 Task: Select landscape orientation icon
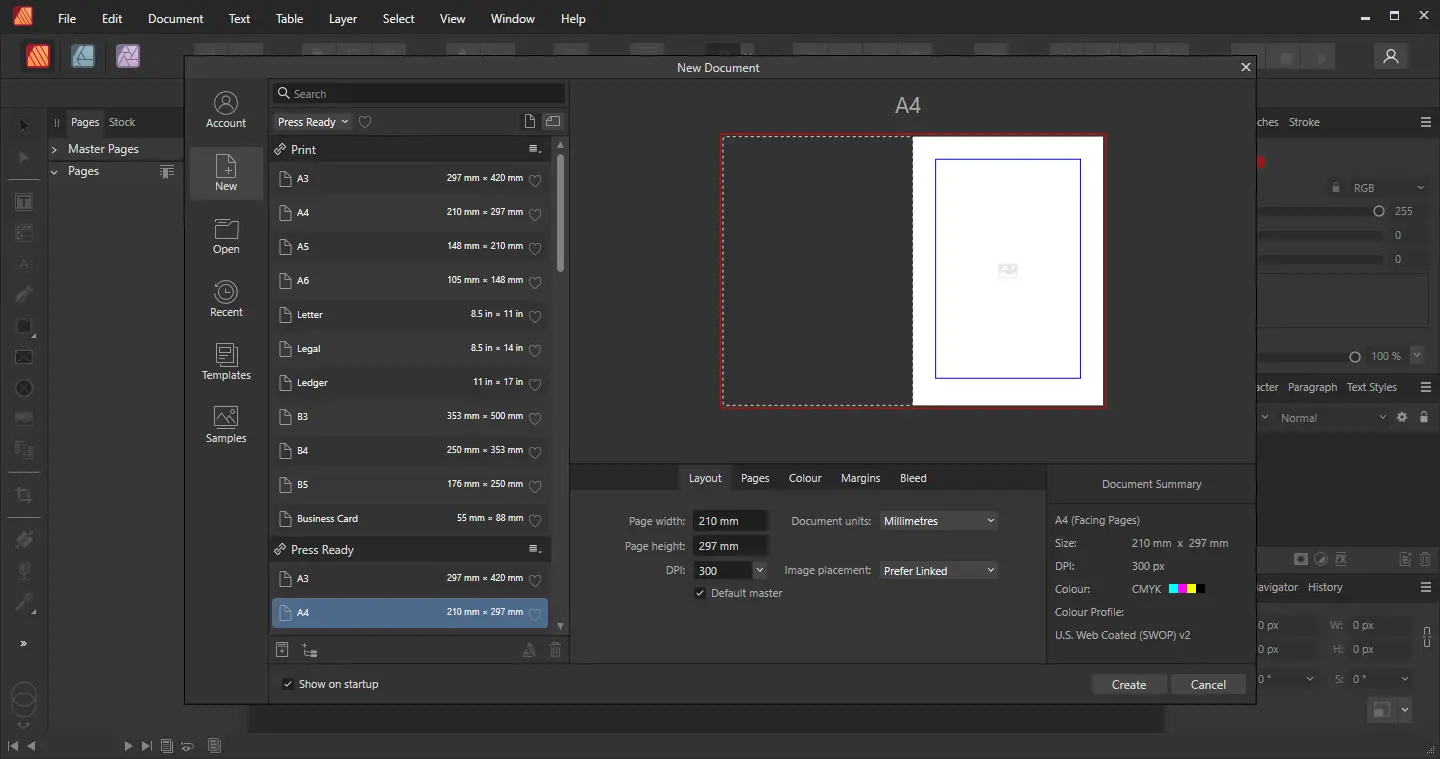pyautogui.click(x=553, y=122)
